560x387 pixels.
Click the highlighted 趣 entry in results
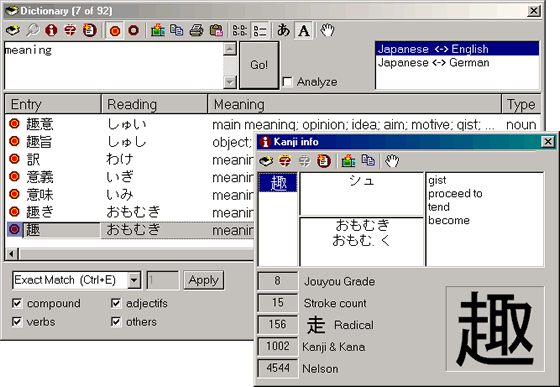33,230
